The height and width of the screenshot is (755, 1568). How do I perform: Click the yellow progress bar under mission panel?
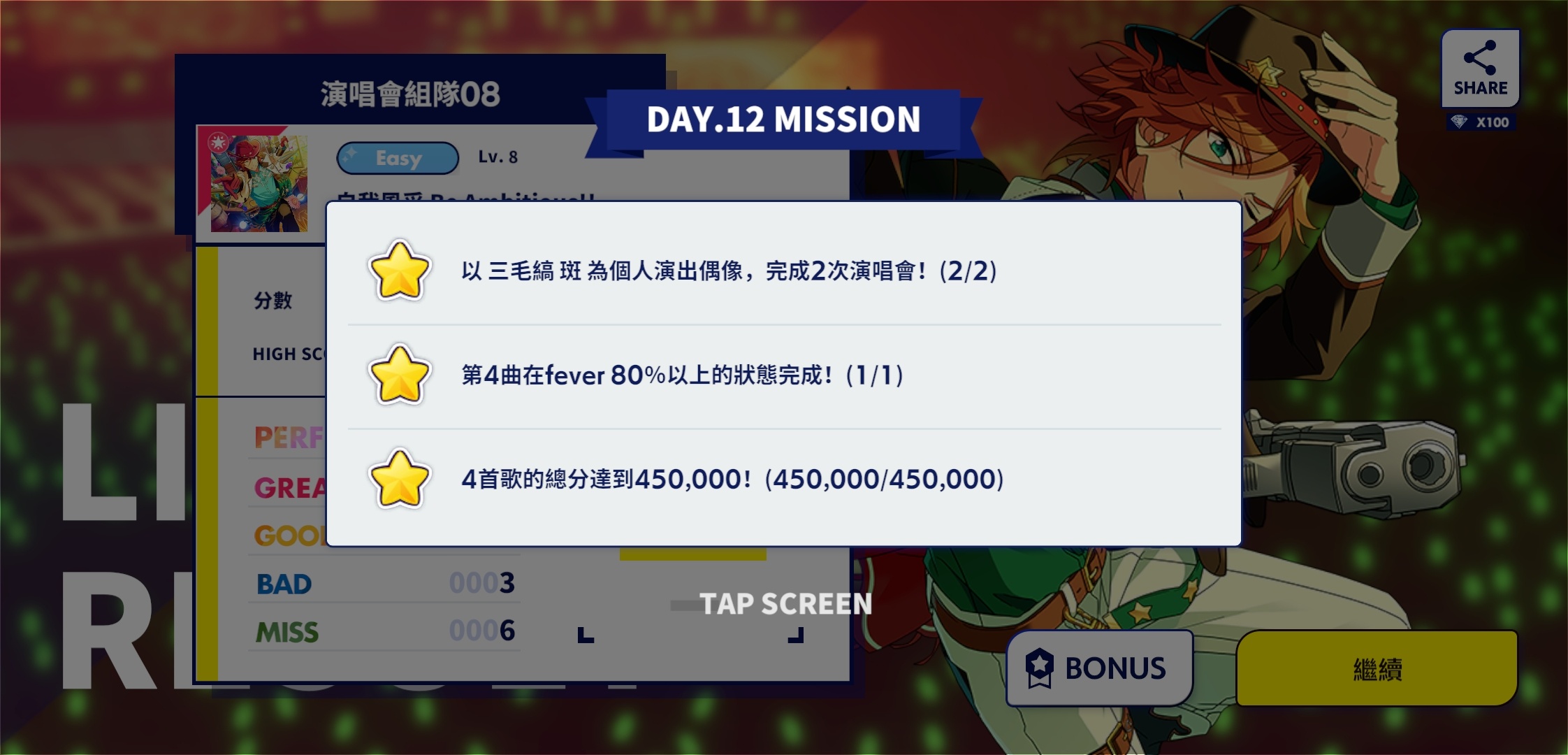click(693, 554)
